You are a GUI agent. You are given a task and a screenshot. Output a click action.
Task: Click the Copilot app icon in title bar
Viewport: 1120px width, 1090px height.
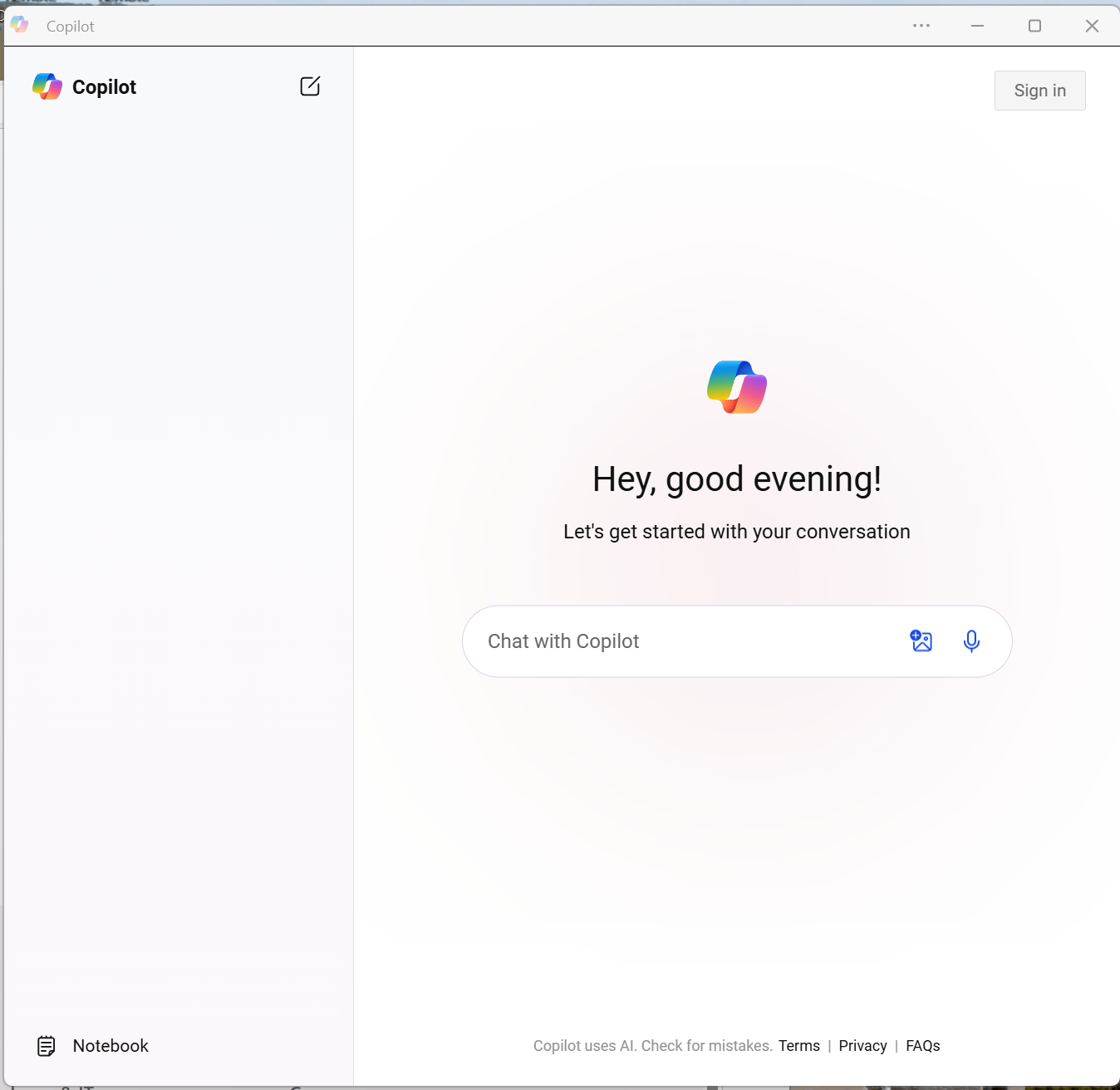click(20, 25)
